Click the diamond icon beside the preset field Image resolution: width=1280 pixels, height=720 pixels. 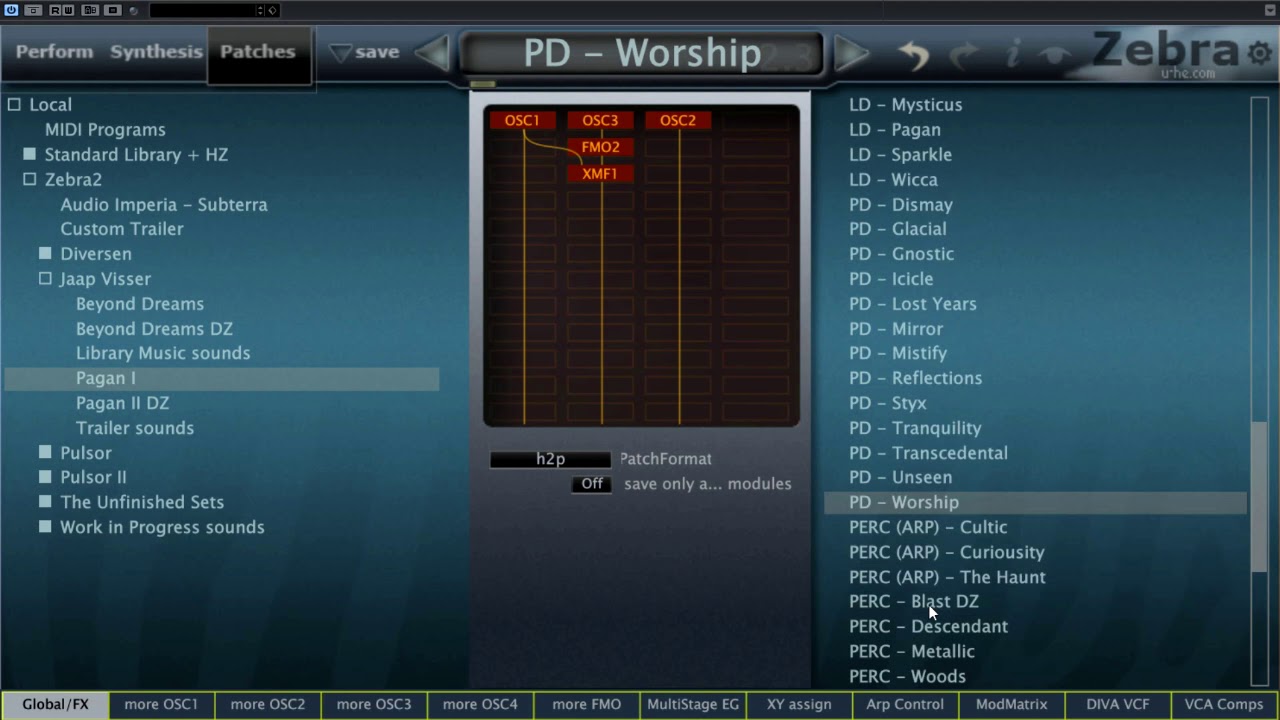[x=272, y=10]
